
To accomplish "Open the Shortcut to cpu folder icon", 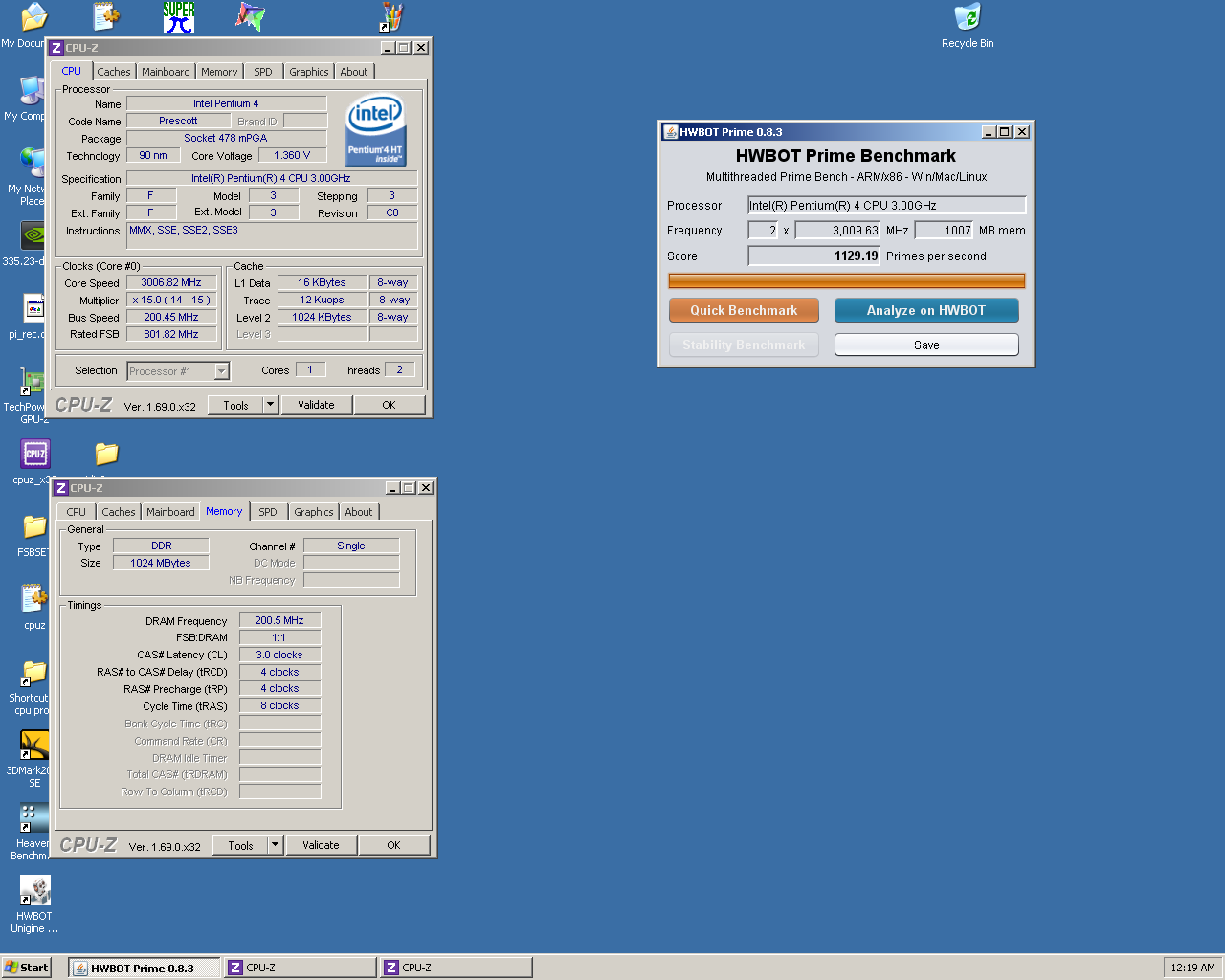I will (x=33, y=672).
